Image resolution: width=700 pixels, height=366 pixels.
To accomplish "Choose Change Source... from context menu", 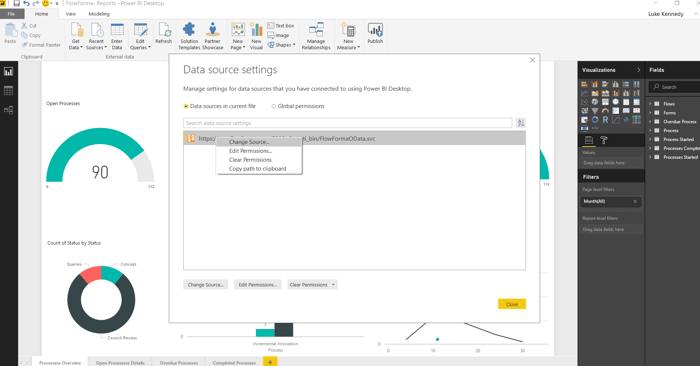I will pyautogui.click(x=259, y=142).
